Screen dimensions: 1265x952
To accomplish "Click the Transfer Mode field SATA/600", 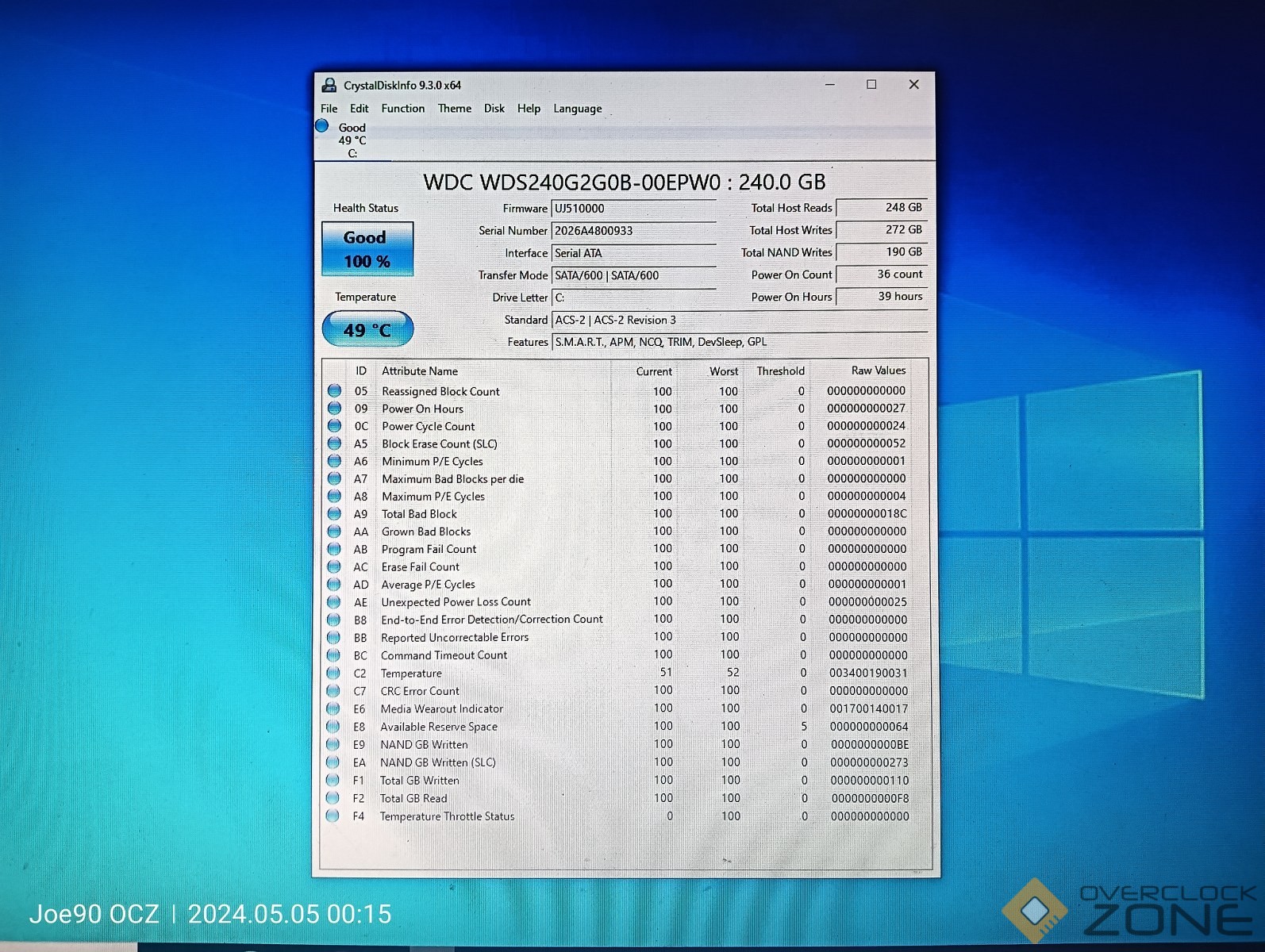I will pyautogui.click(x=633, y=275).
